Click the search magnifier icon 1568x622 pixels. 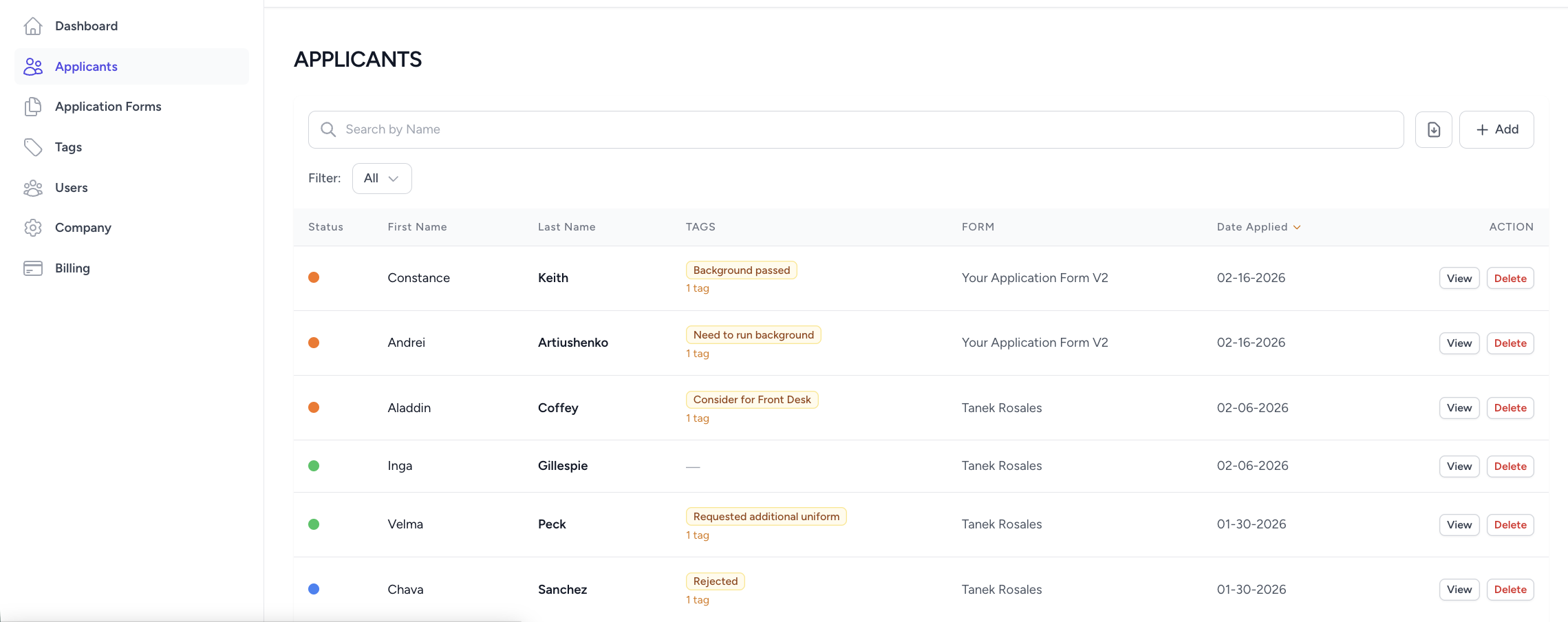tap(328, 129)
